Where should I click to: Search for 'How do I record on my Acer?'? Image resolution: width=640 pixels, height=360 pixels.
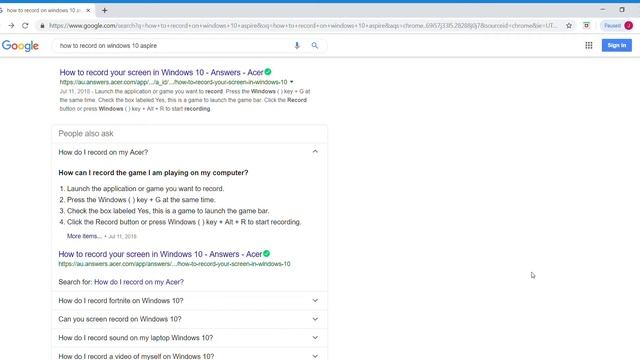tap(139, 282)
